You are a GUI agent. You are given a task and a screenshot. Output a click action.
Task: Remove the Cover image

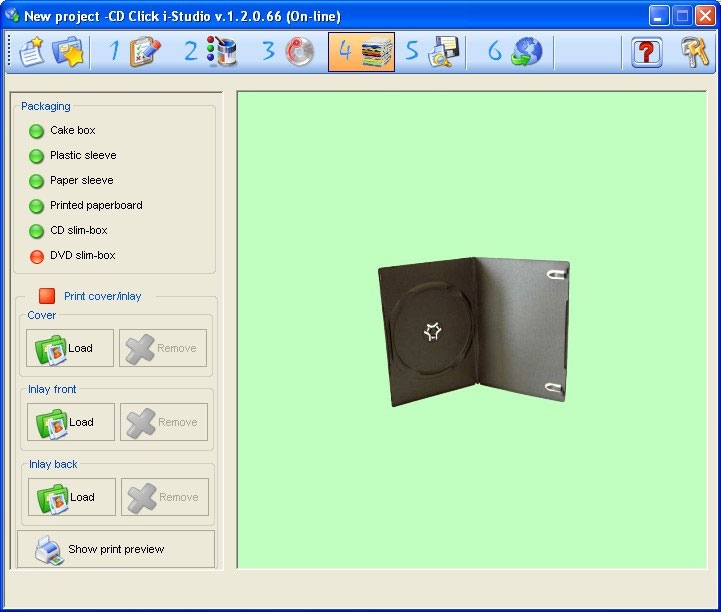click(163, 348)
